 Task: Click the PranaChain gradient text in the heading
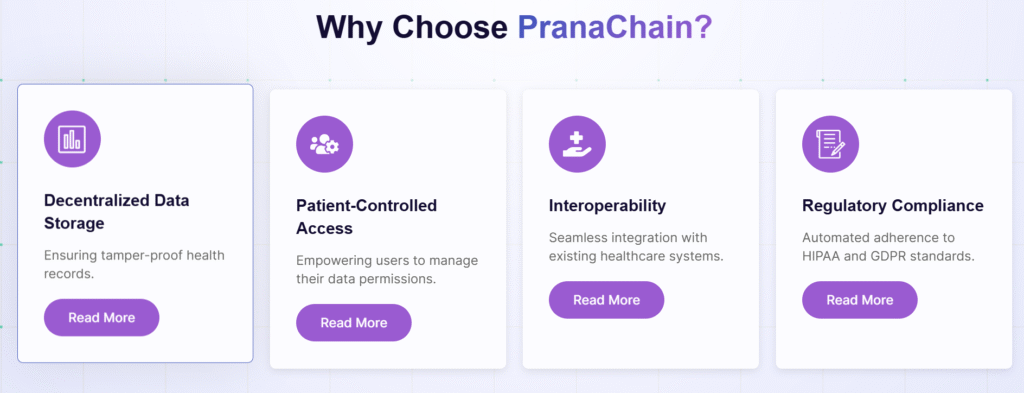pos(615,27)
